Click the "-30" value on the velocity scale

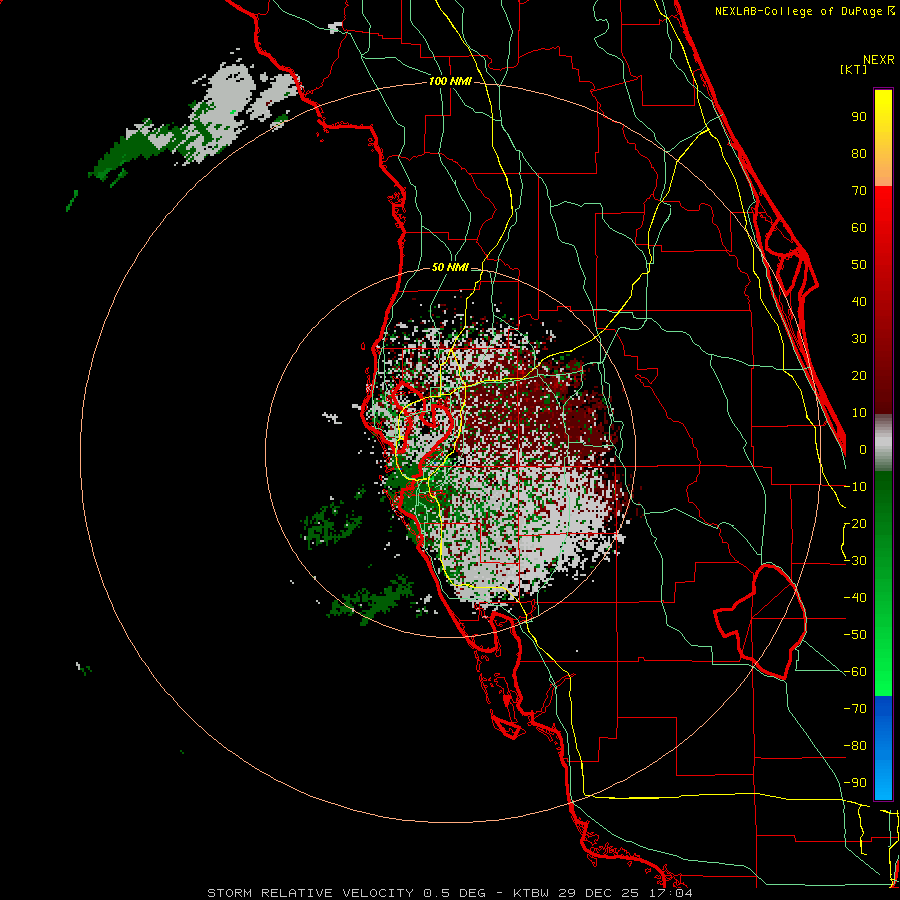pos(855,561)
